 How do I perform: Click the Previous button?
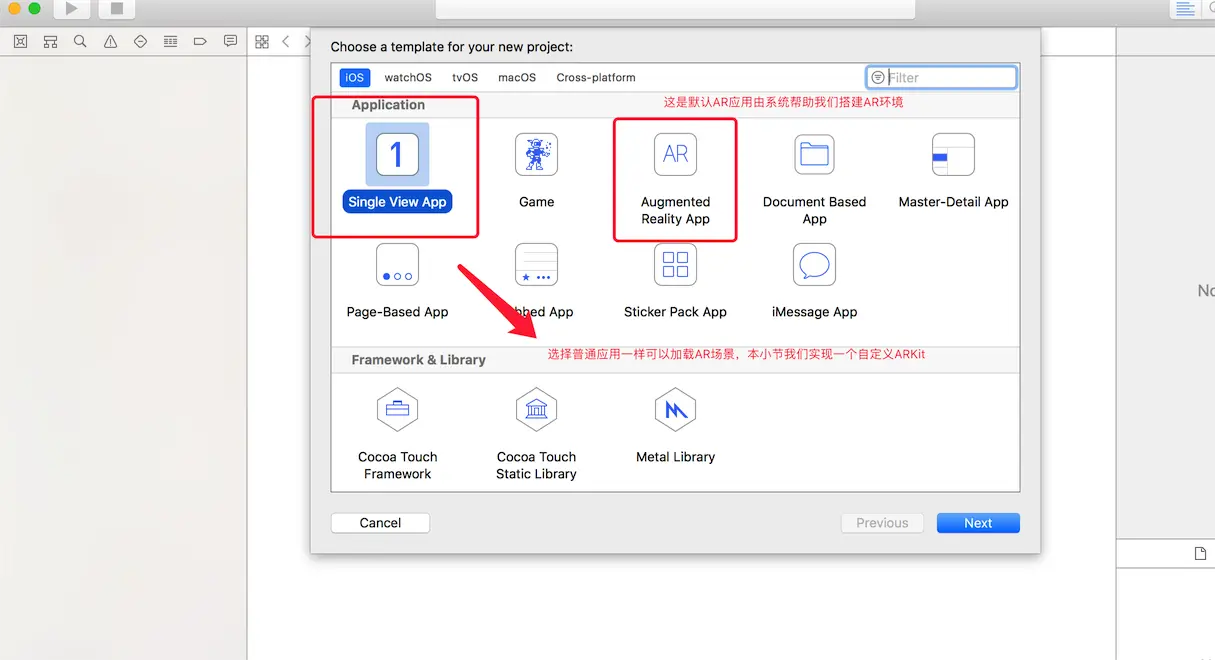pos(882,523)
